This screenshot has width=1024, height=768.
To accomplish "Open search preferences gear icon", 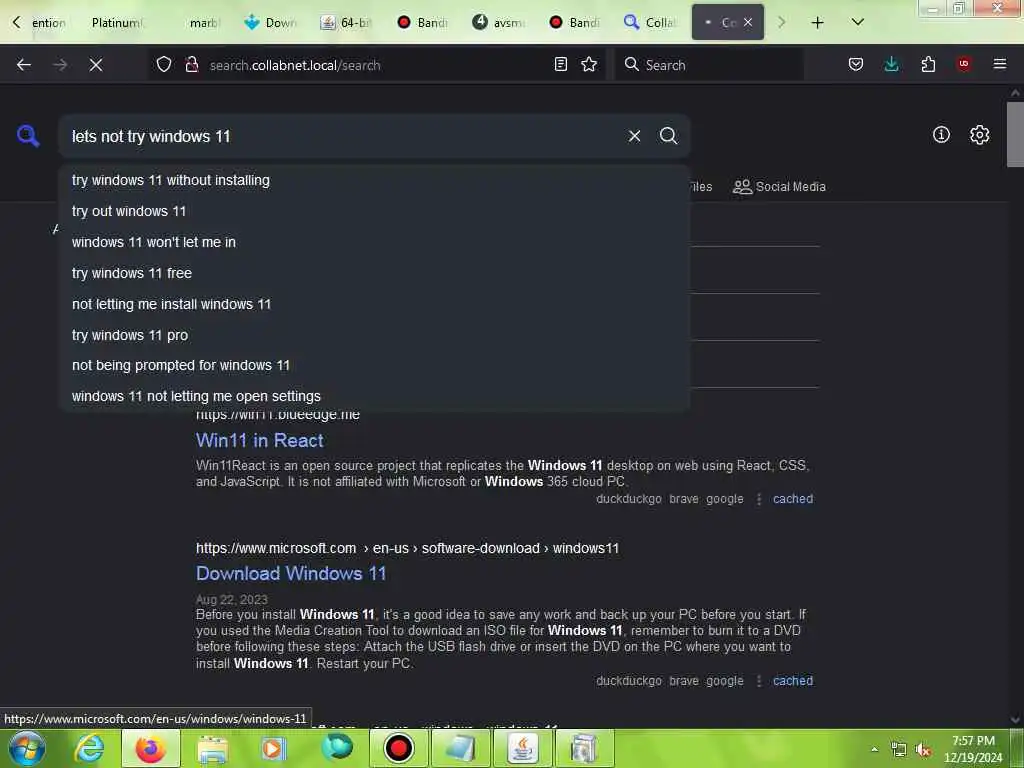I will click(979, 135).
